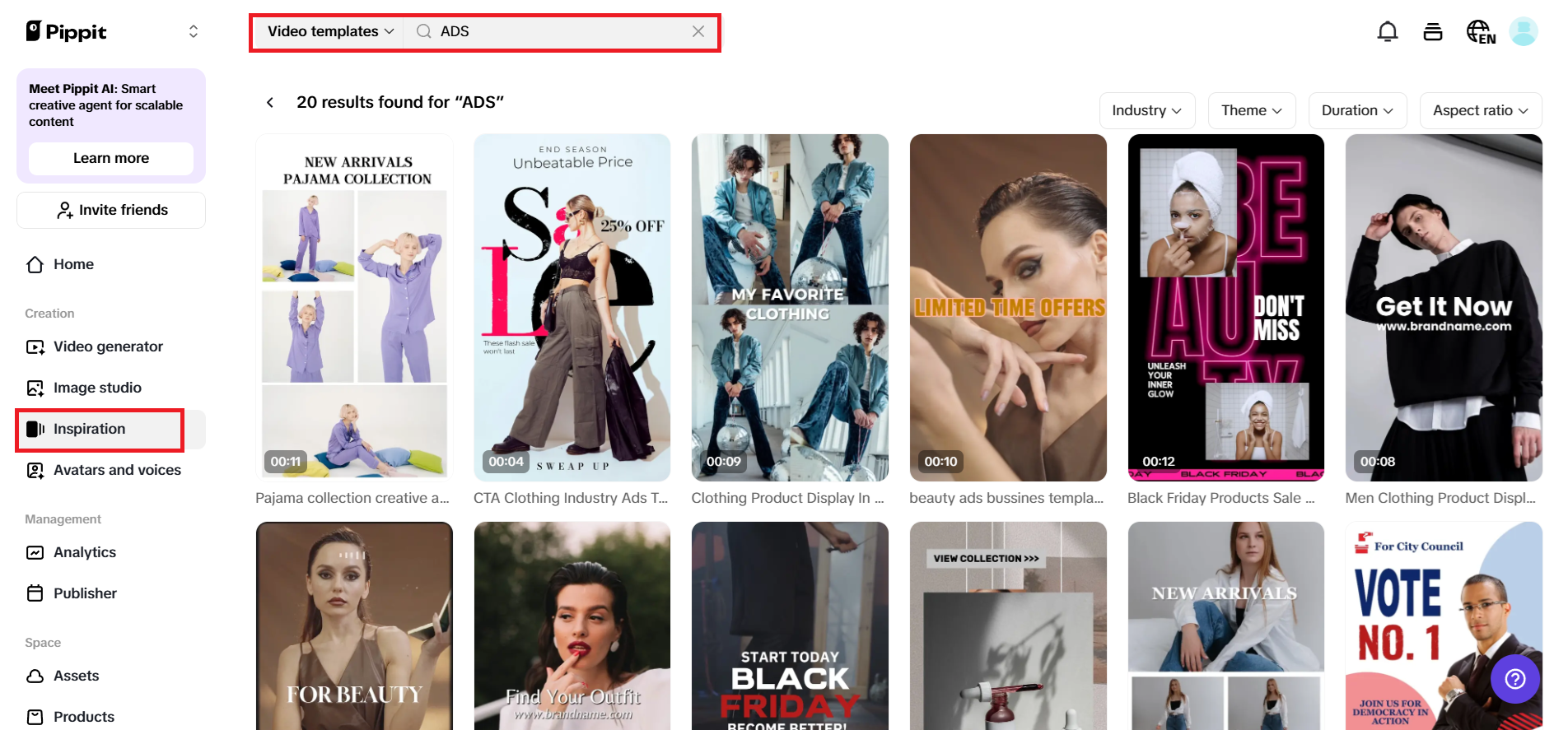Open the notifications bell
Screen dimensions: 1568x730
coord(1388,31)
